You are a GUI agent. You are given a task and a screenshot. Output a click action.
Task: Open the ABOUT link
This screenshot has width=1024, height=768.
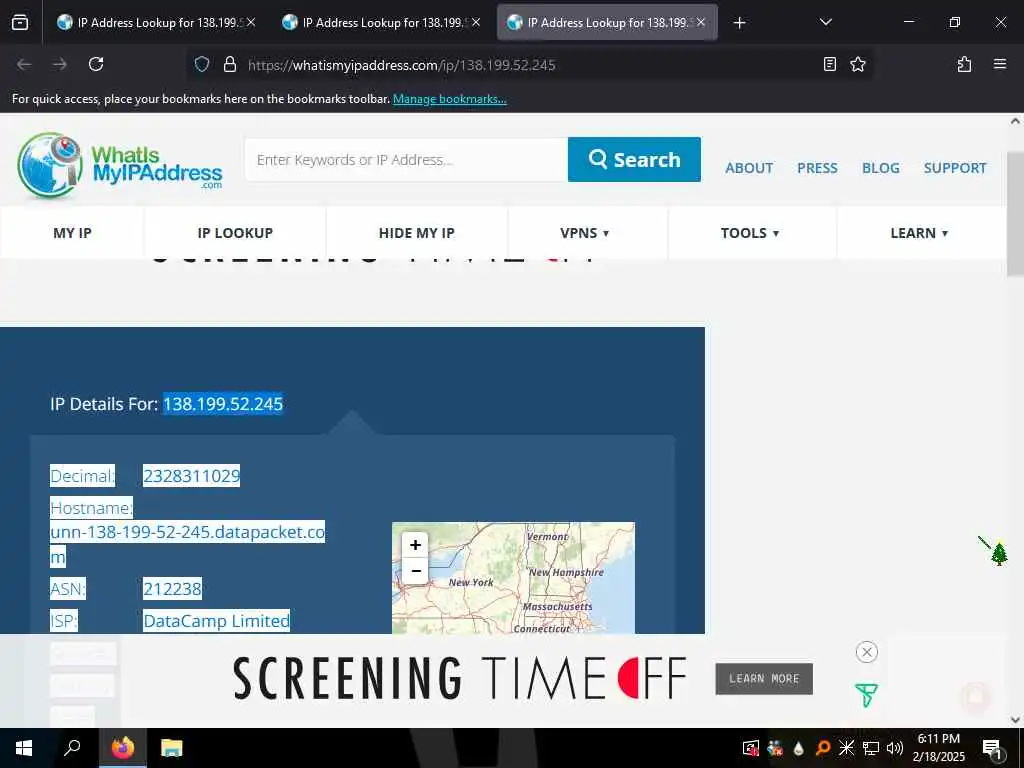coord(749,168)
